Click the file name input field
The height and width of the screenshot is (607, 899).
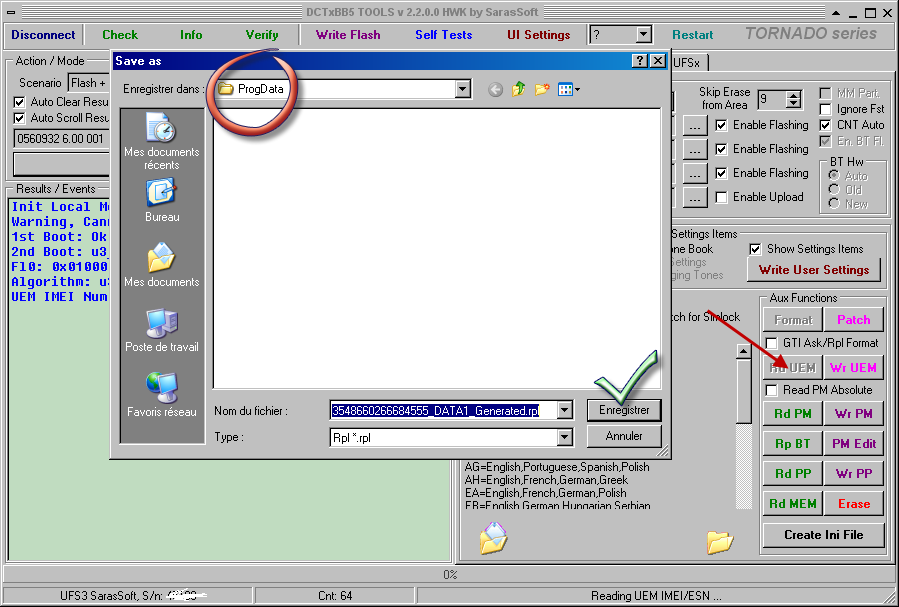pos(443,410)
